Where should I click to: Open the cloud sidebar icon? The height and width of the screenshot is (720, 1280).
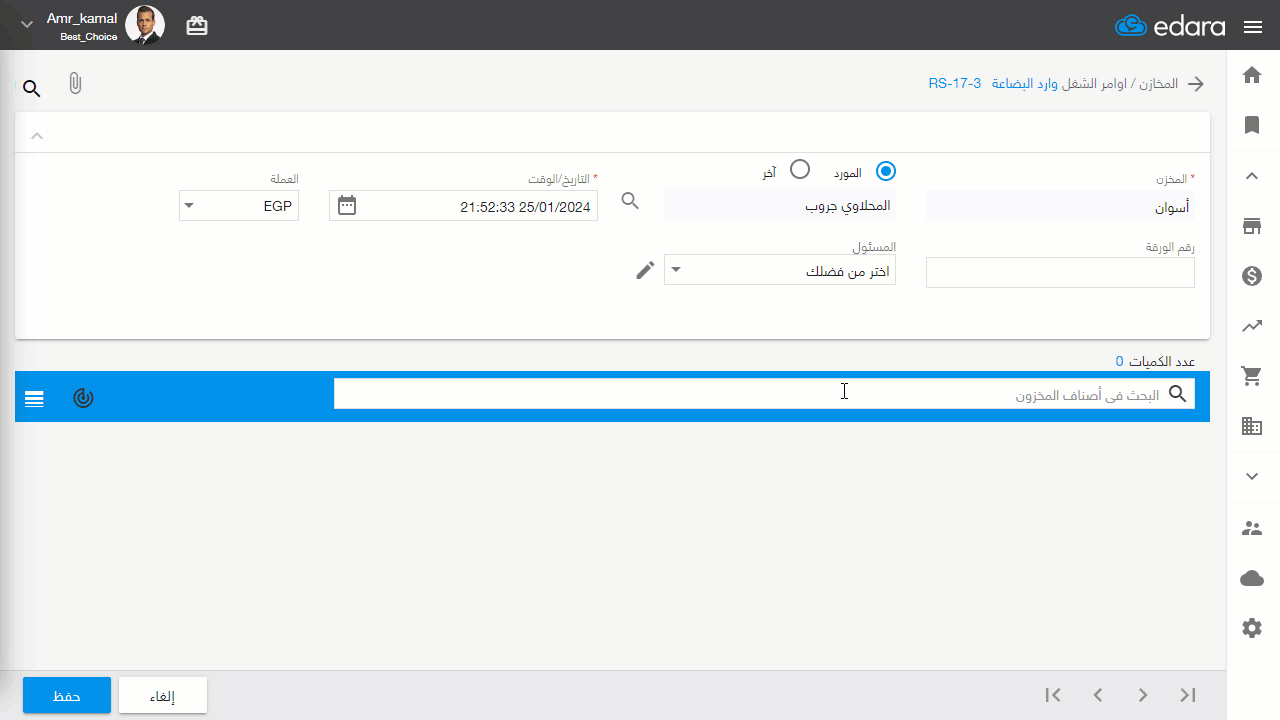[x=1252, y=578]
